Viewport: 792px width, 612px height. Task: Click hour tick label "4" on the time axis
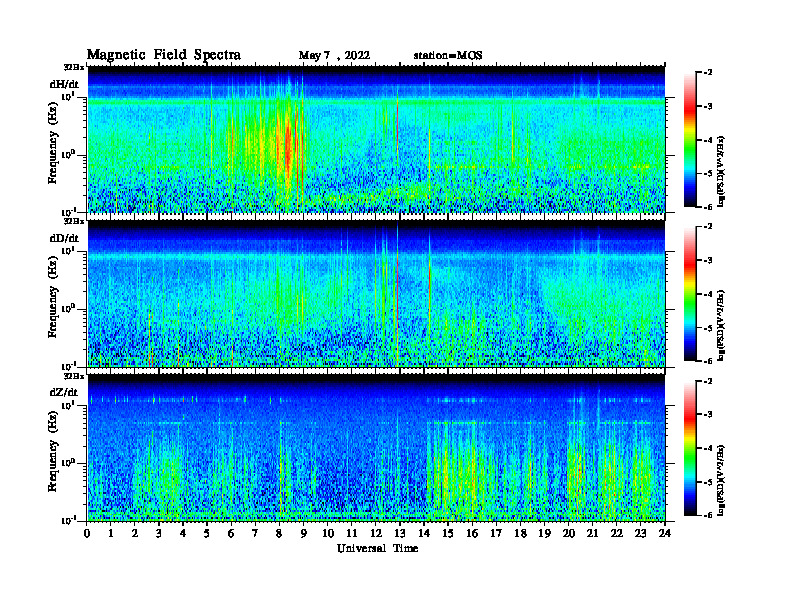point(183,534)
